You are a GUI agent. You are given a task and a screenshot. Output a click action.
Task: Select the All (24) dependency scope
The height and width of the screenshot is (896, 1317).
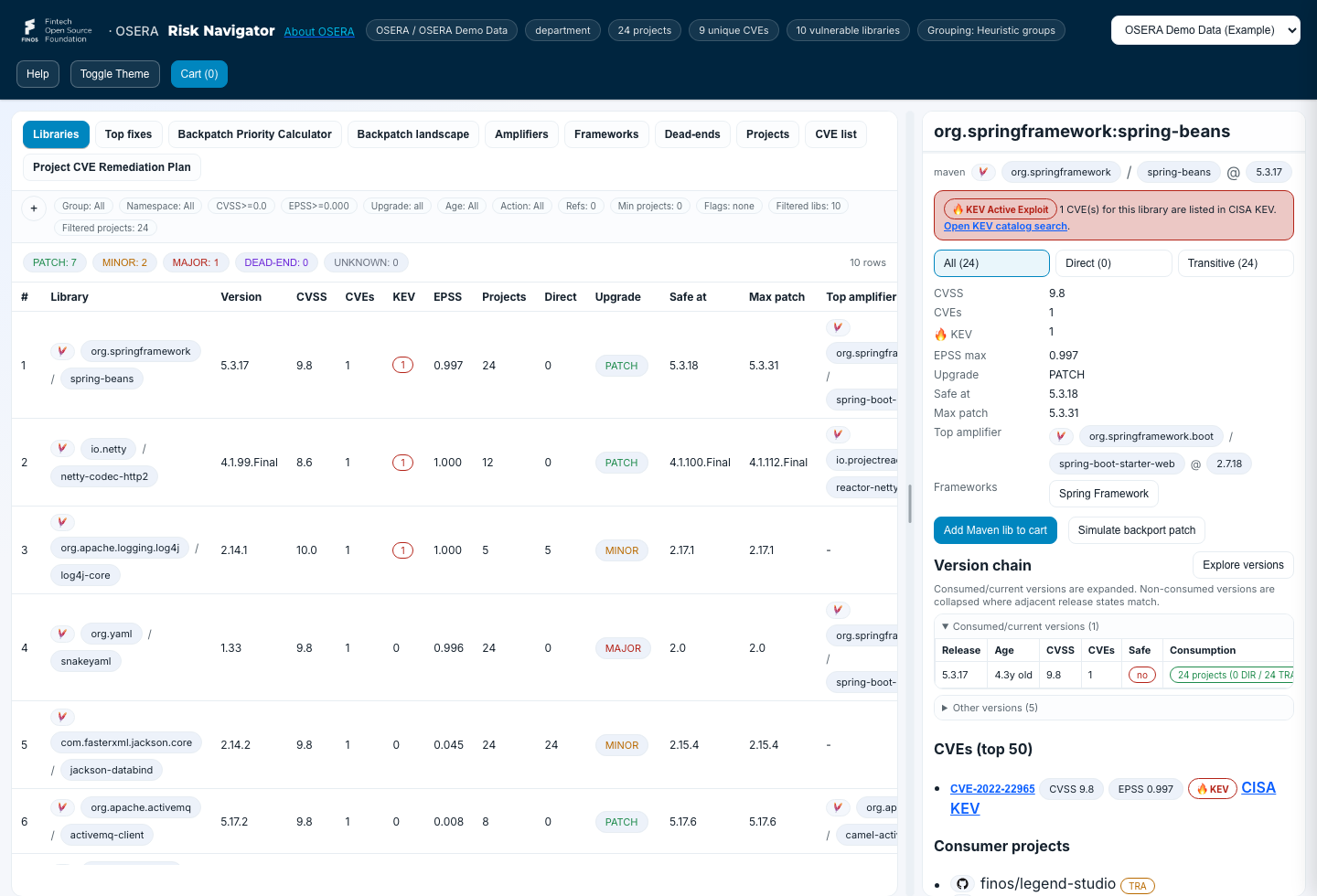pyautogui.click(x=991, y=263)
